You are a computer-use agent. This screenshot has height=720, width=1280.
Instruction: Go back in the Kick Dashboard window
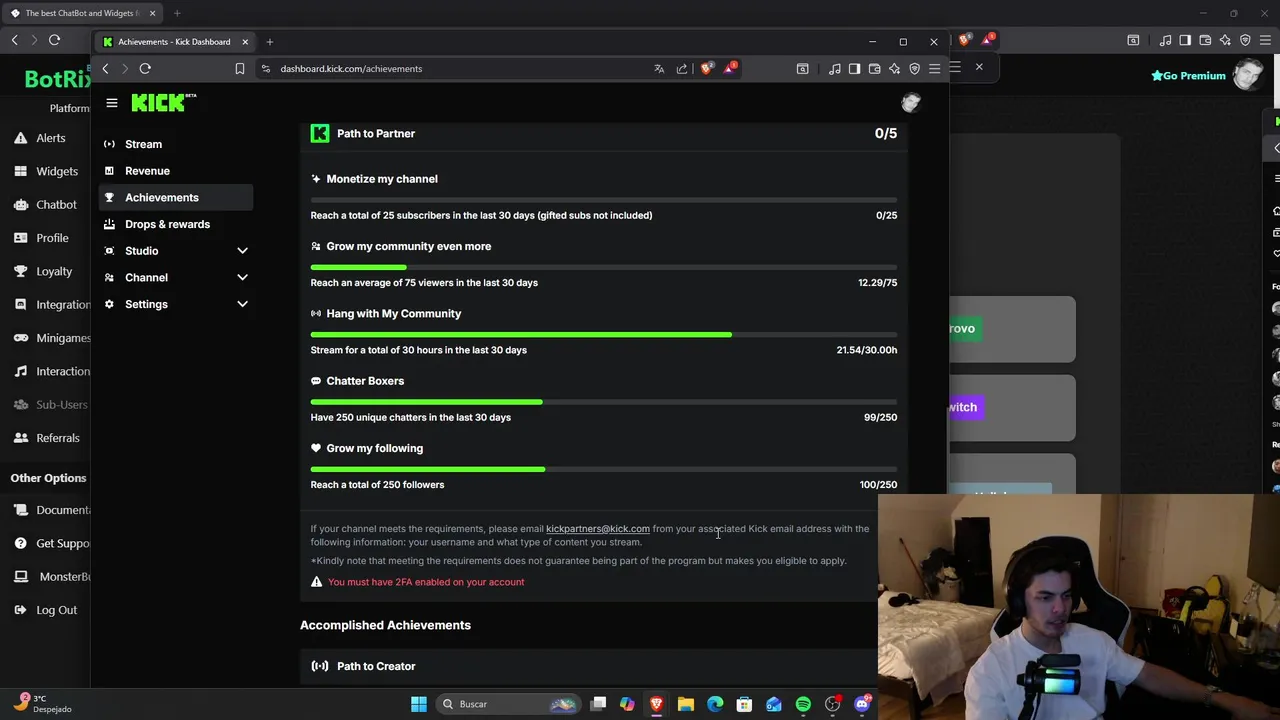[x=105, y=69]
